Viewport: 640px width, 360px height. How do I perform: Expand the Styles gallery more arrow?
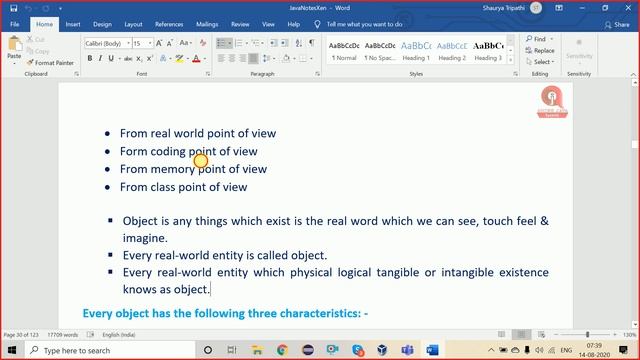511,60
